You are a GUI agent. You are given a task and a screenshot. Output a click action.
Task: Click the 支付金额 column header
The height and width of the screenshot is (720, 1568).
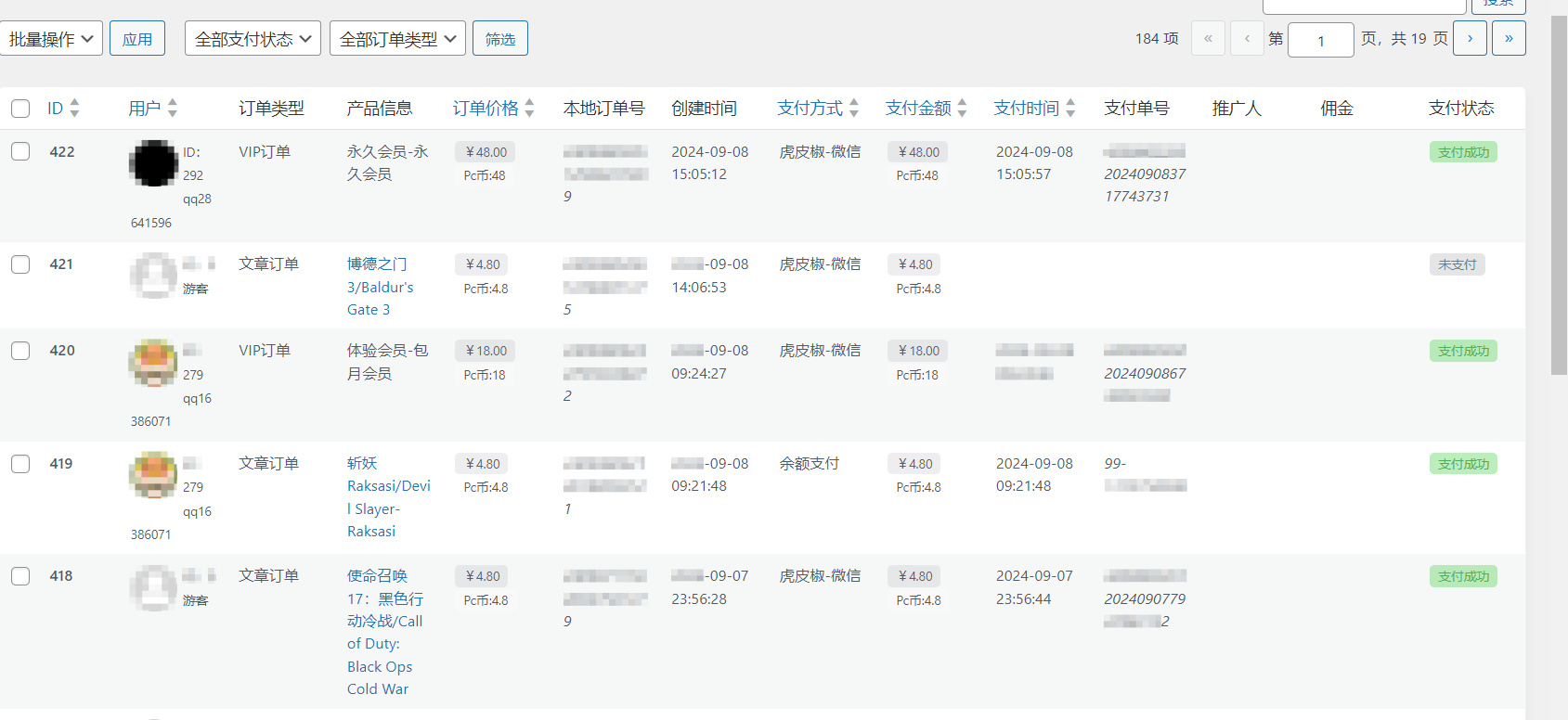[x=918, y=109]
